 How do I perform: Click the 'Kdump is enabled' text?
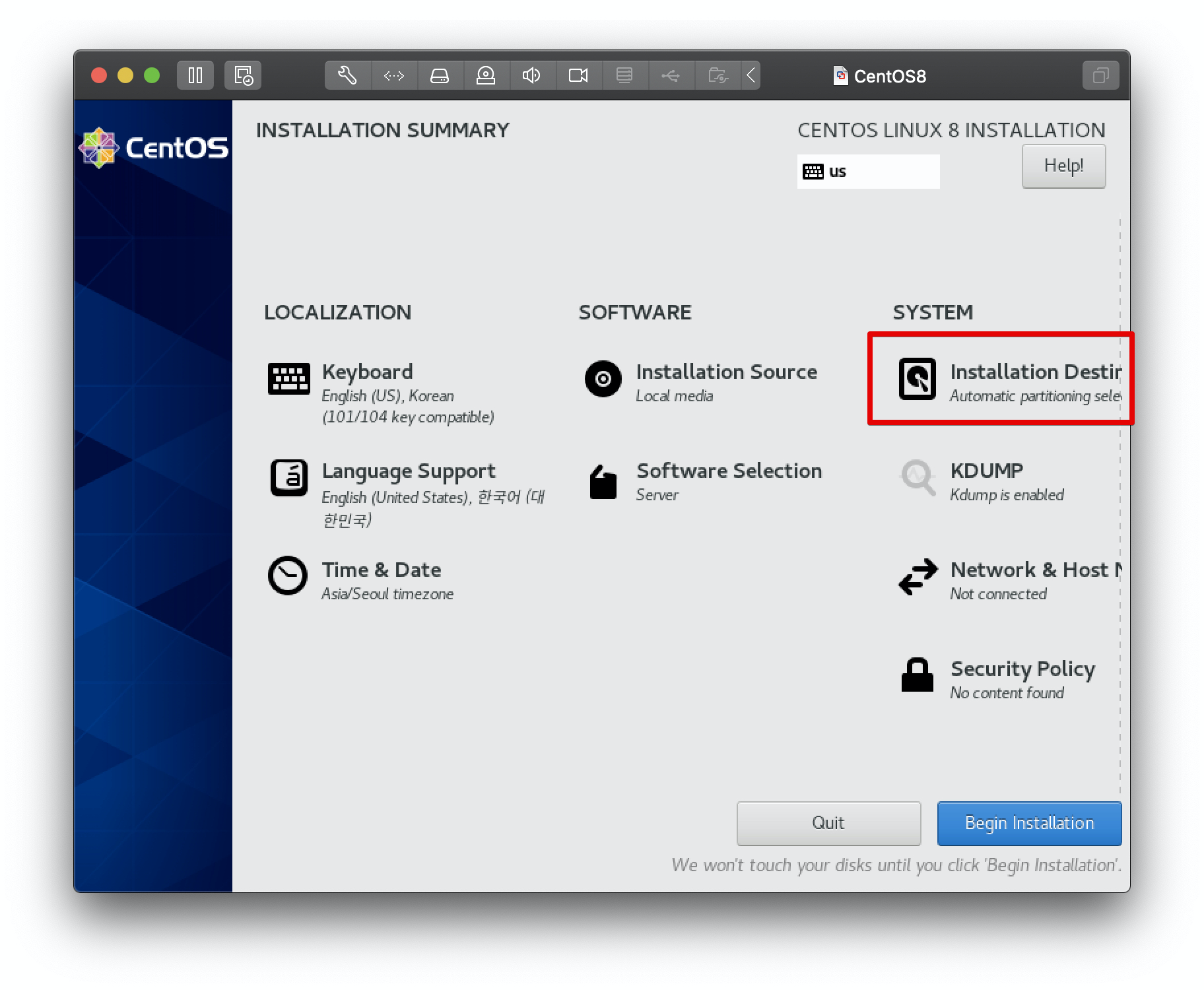(1007, 495)
